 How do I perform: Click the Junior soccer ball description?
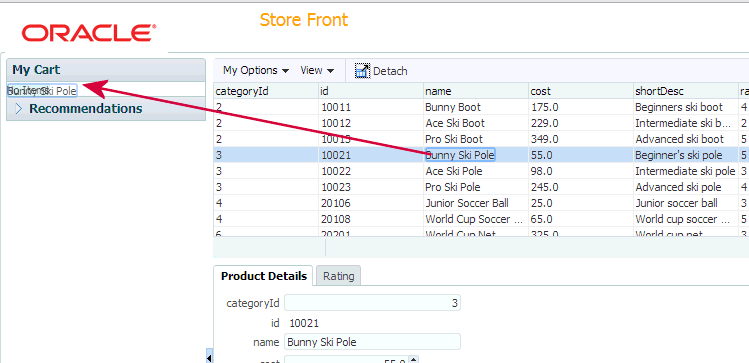click(x=676, y=203)
